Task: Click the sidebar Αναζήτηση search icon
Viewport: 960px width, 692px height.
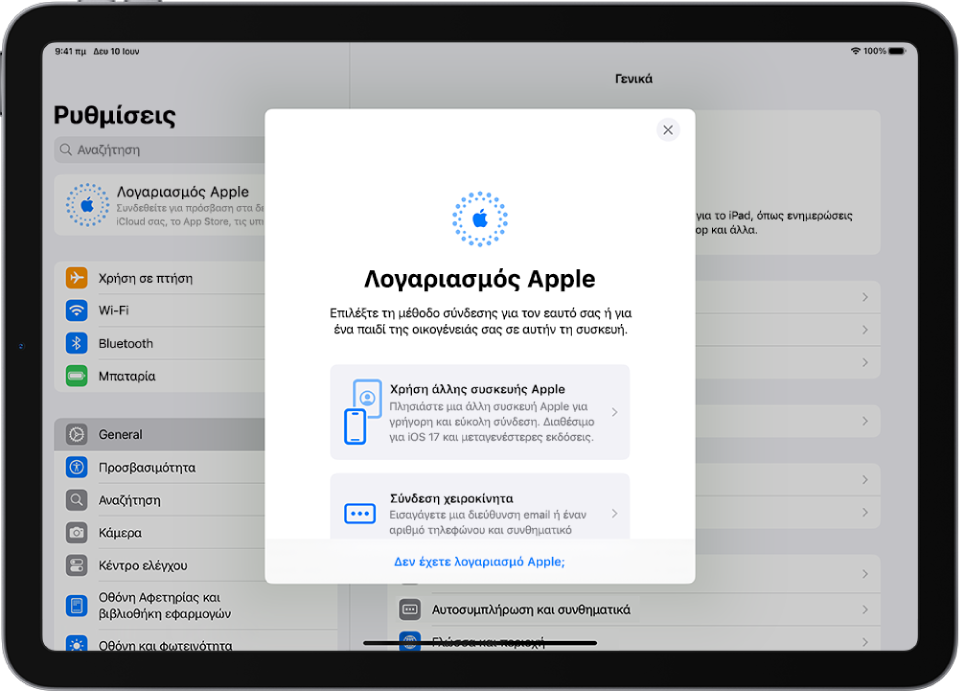Action: click(77, 500)
